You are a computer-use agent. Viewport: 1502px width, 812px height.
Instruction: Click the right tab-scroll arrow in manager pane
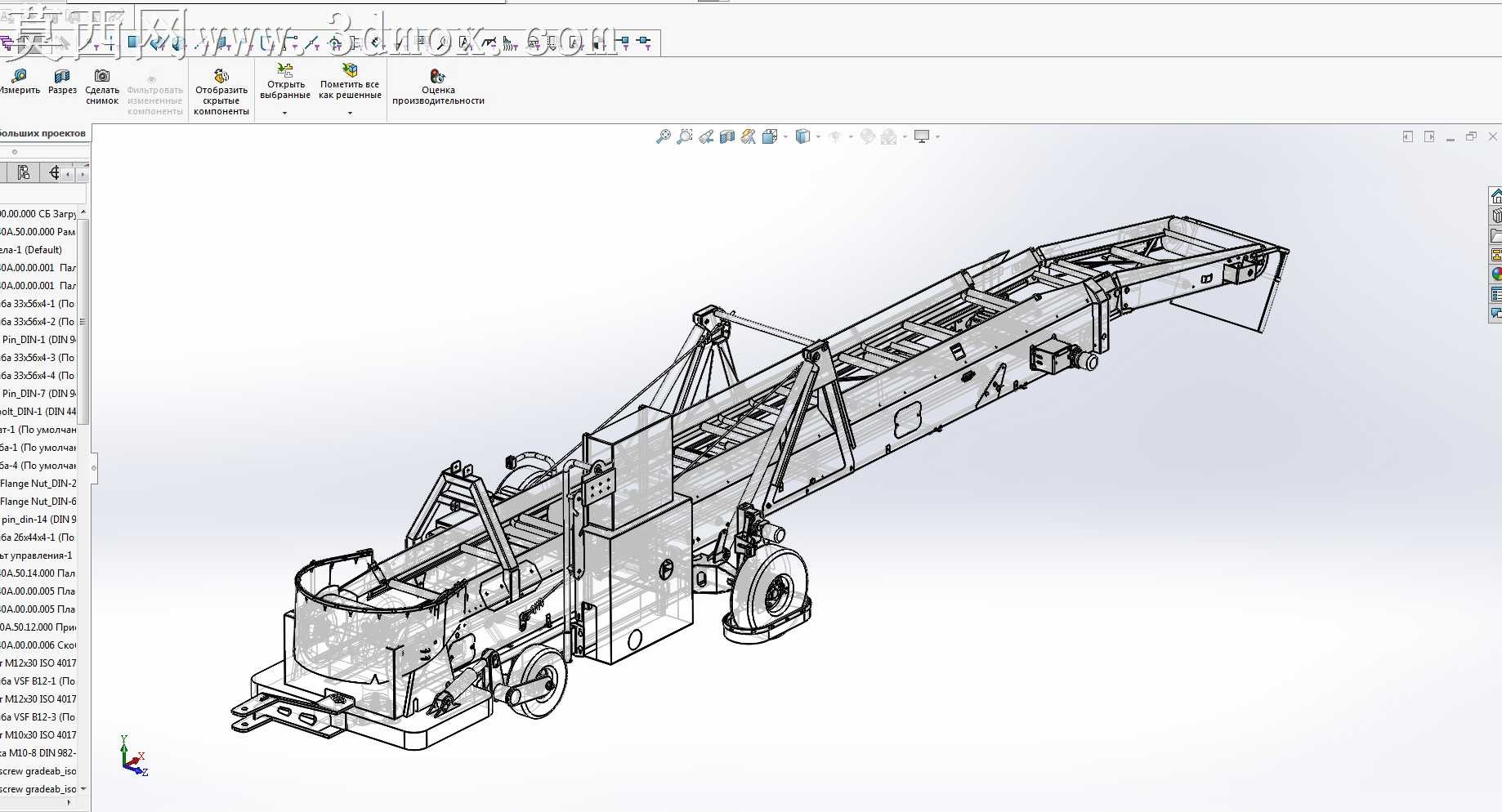82,173
